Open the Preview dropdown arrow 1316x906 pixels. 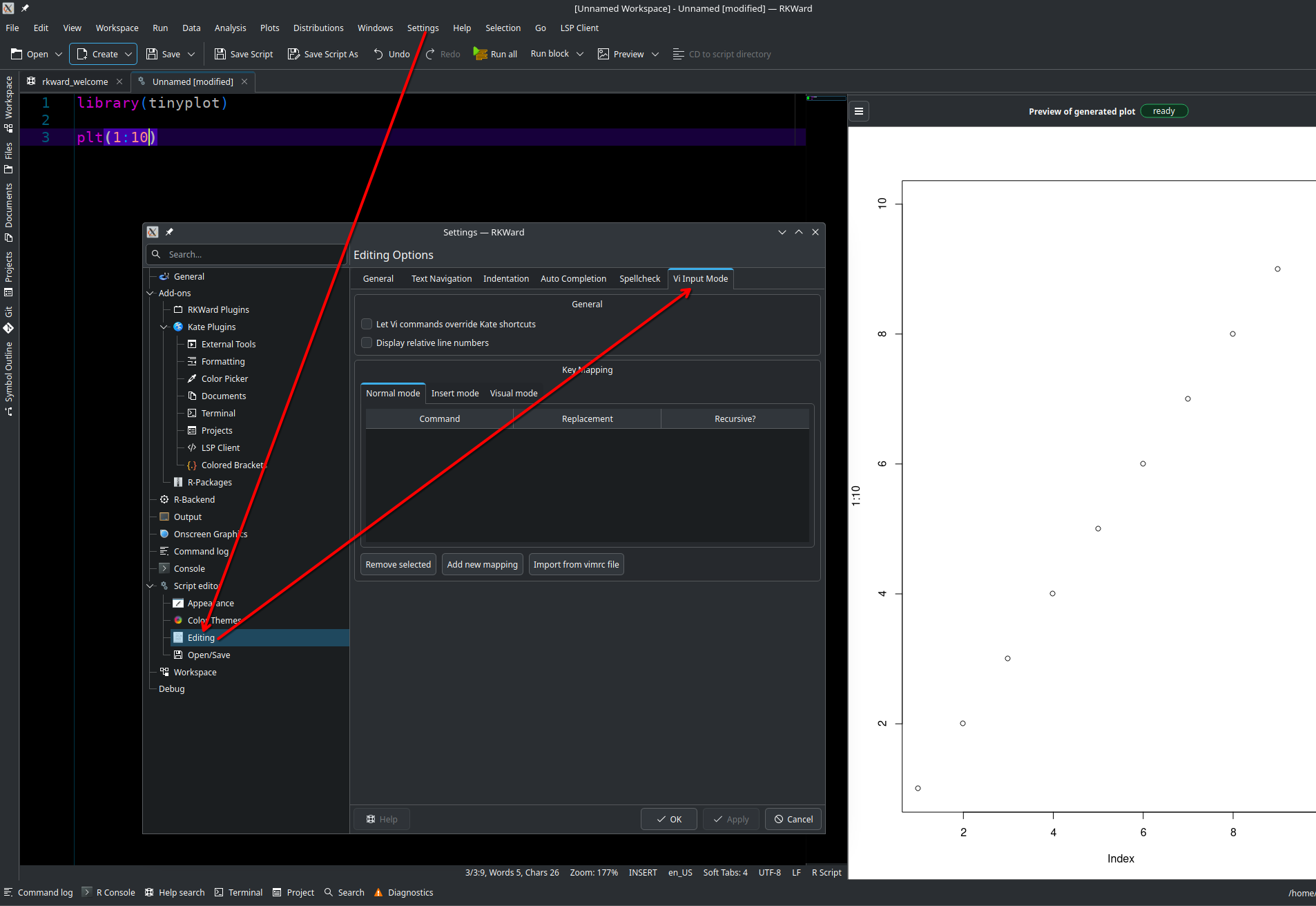coord(655,54)
